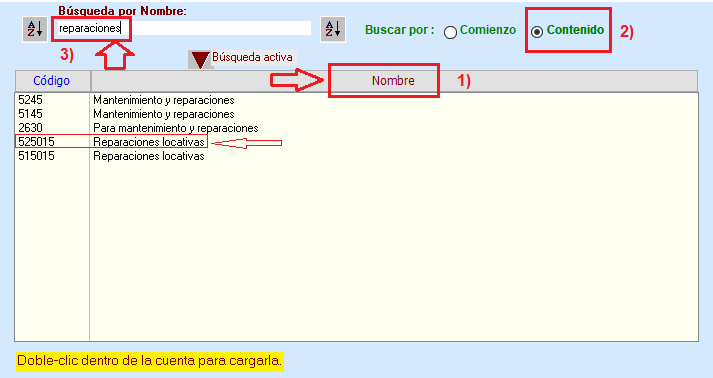Click the A-Z sort icon left of search box
Viewport: 713px width, 378px height.
click(x=35, y=30)
